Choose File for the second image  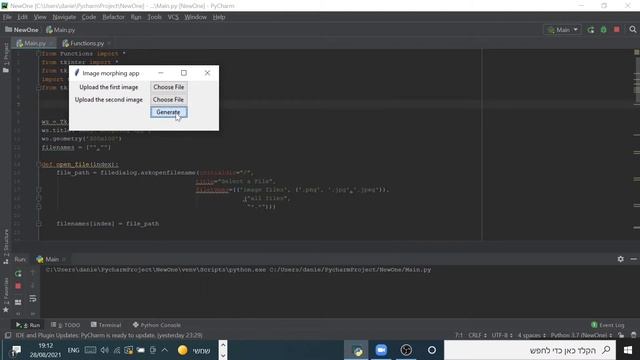(169, 100)
